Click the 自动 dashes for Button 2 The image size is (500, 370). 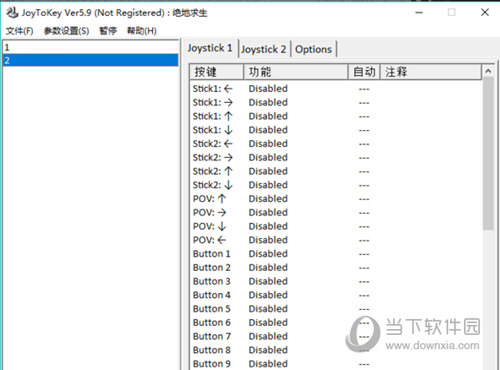[x=364, y=268]
